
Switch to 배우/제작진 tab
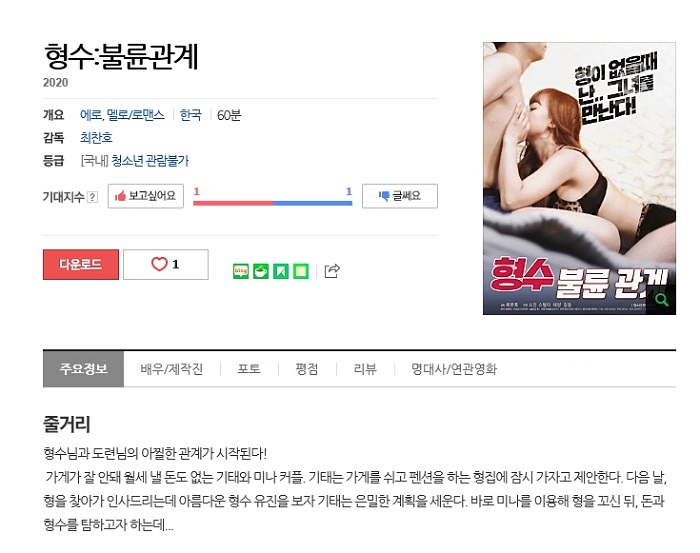(x=172, y=369)
